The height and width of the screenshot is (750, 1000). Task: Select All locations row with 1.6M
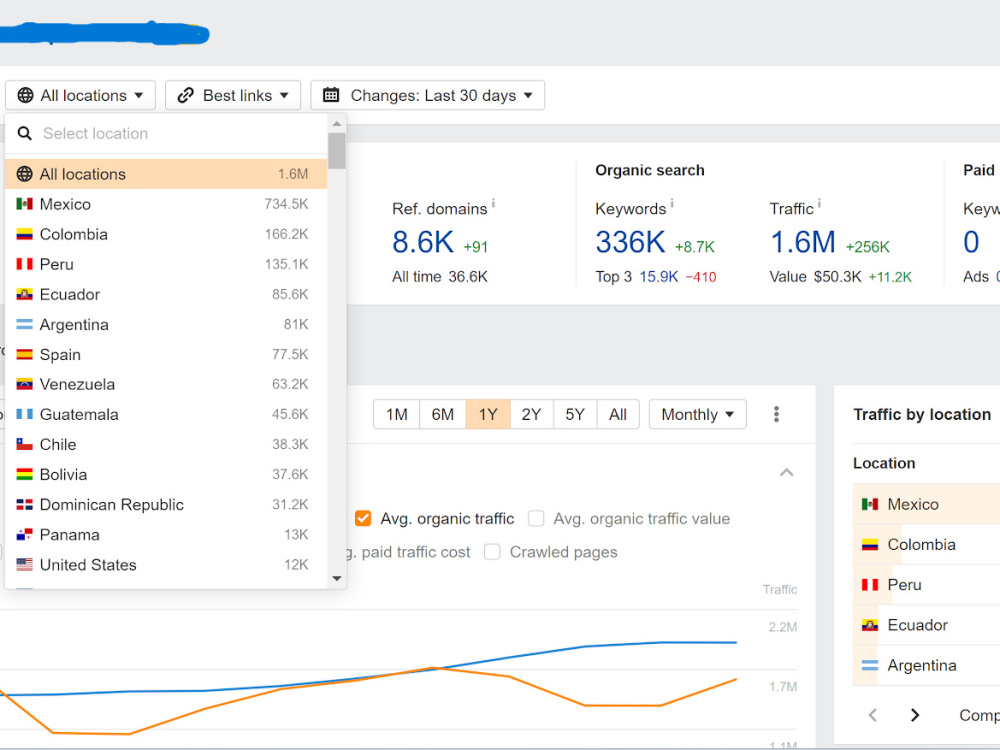click(166, 174)
